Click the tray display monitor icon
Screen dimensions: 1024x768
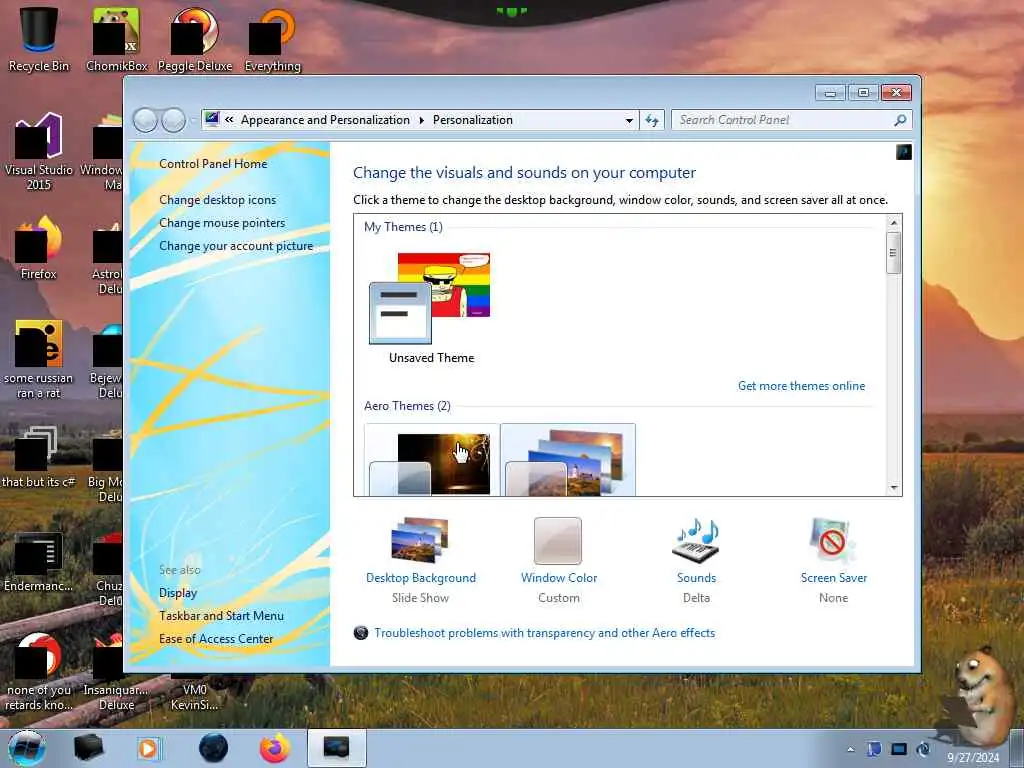899,749
